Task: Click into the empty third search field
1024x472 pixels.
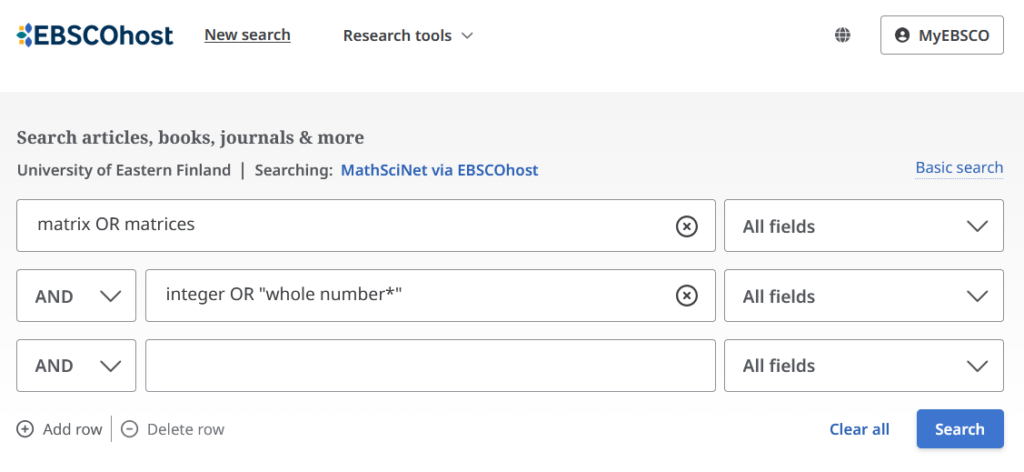Action: tap(430, 366)
